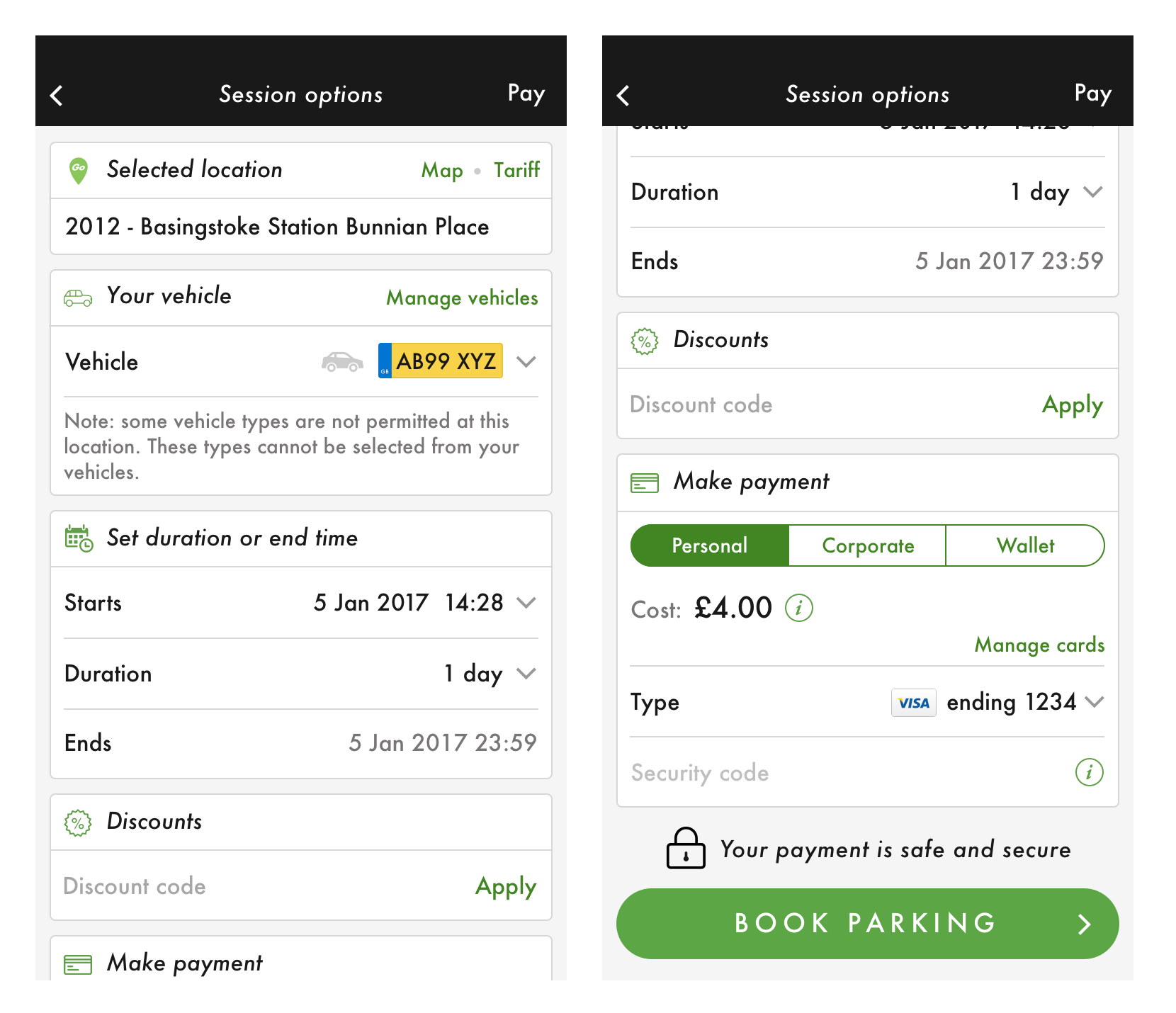The width and height of the screenshot is (1176, 1013).
Task: Click the Make payment card icon
Action: point(644,482)
